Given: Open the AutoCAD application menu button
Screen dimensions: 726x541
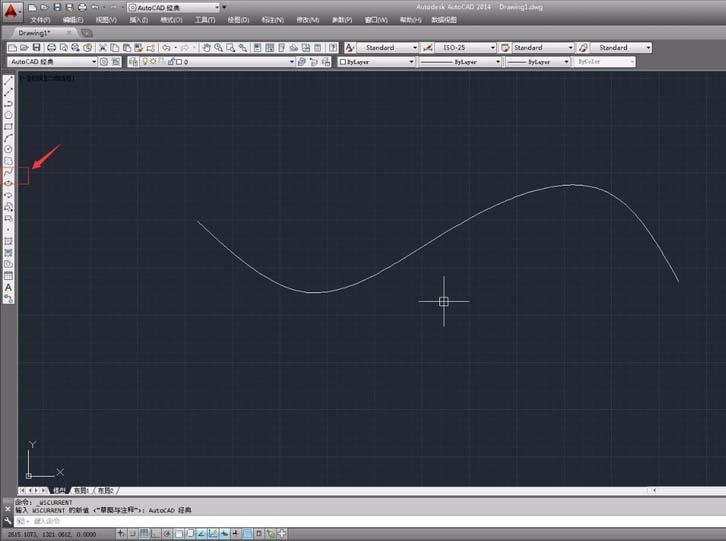Looking at the screenshot, I should click(11, 11).
